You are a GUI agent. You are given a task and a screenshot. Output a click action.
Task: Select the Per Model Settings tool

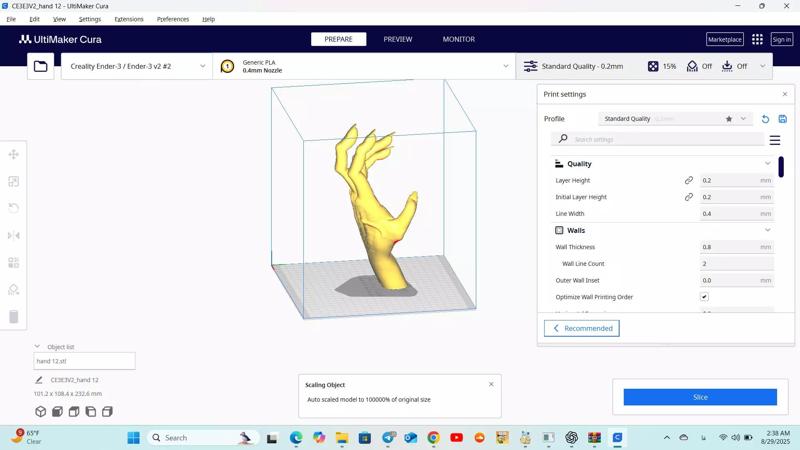click(14, 262)
